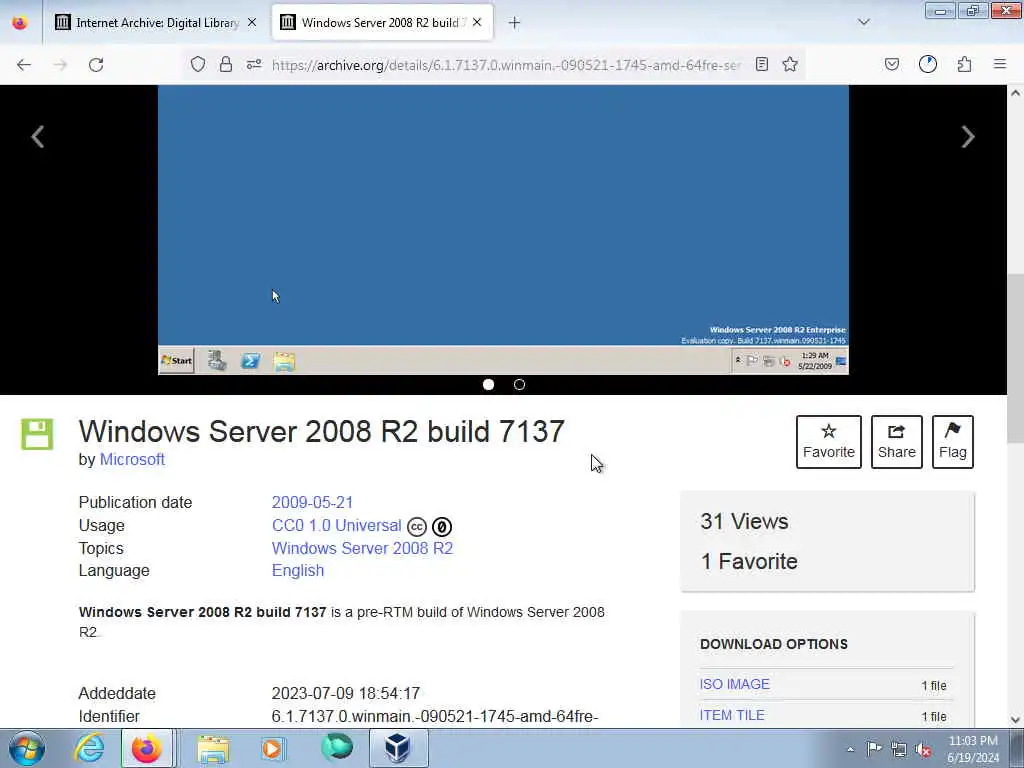
Task: Open the taskbar clock and date
Action: tap(973, 749)
